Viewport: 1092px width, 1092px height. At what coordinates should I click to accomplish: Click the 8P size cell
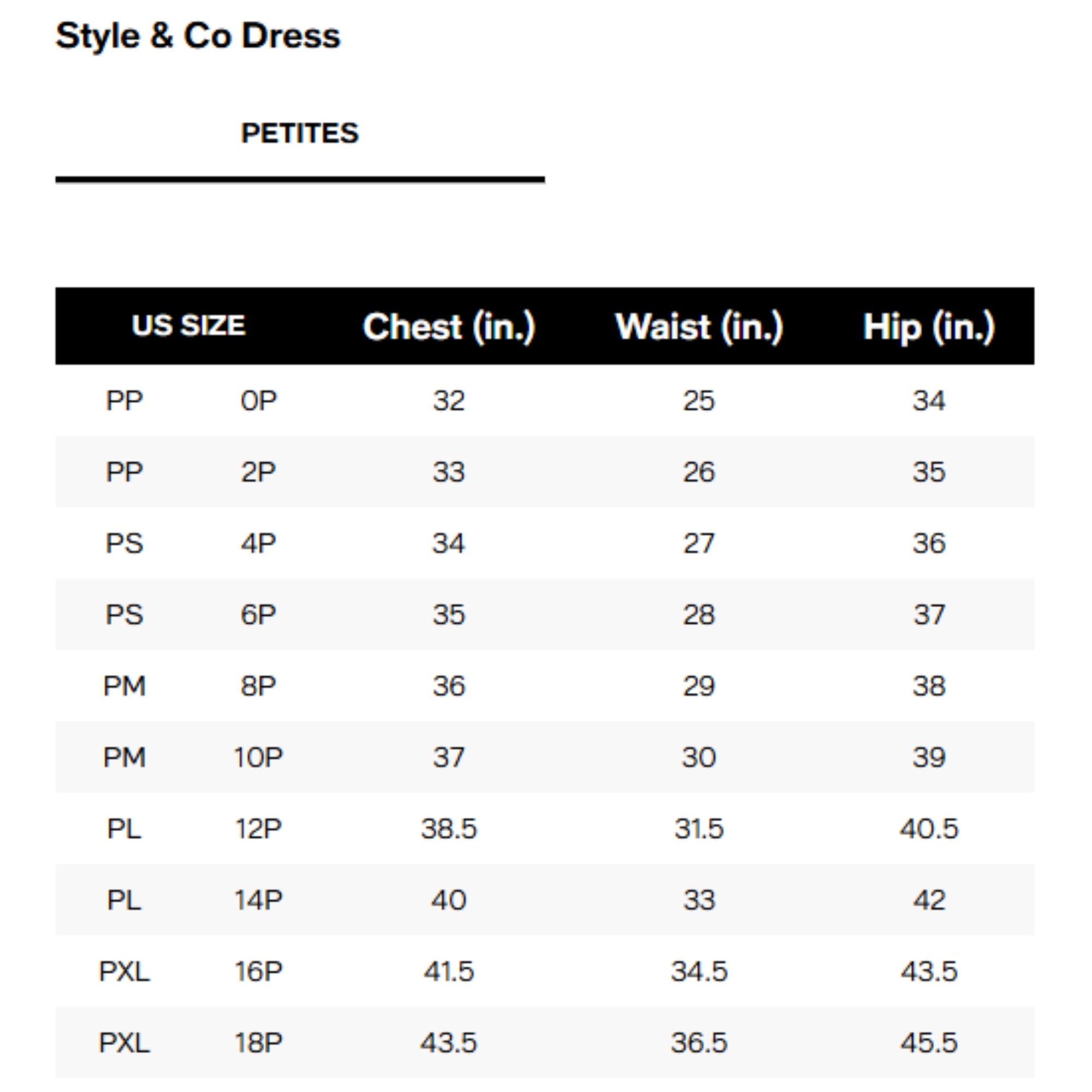coord(258,686)
